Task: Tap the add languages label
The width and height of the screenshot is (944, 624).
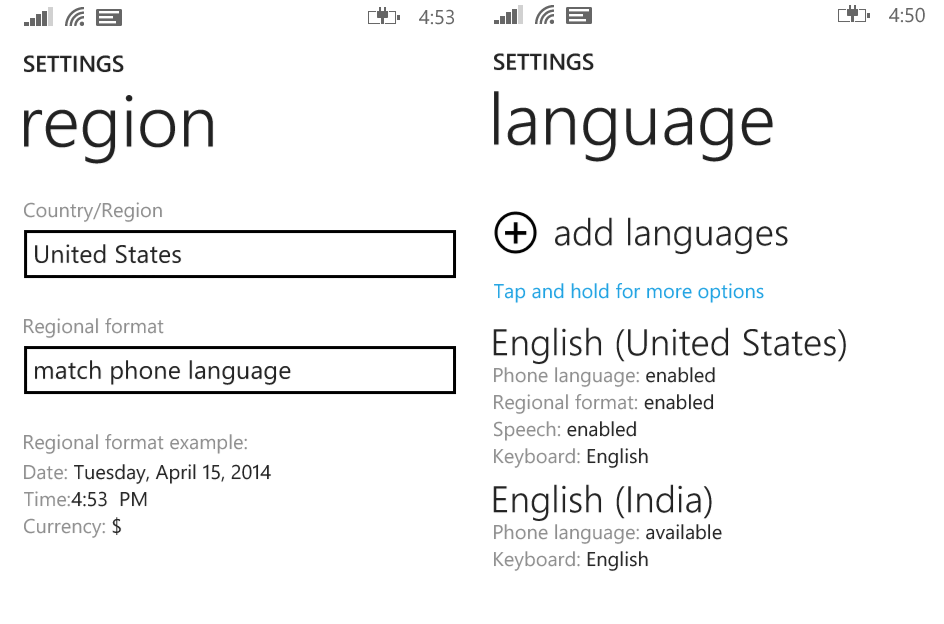Action: pos(671,234)
